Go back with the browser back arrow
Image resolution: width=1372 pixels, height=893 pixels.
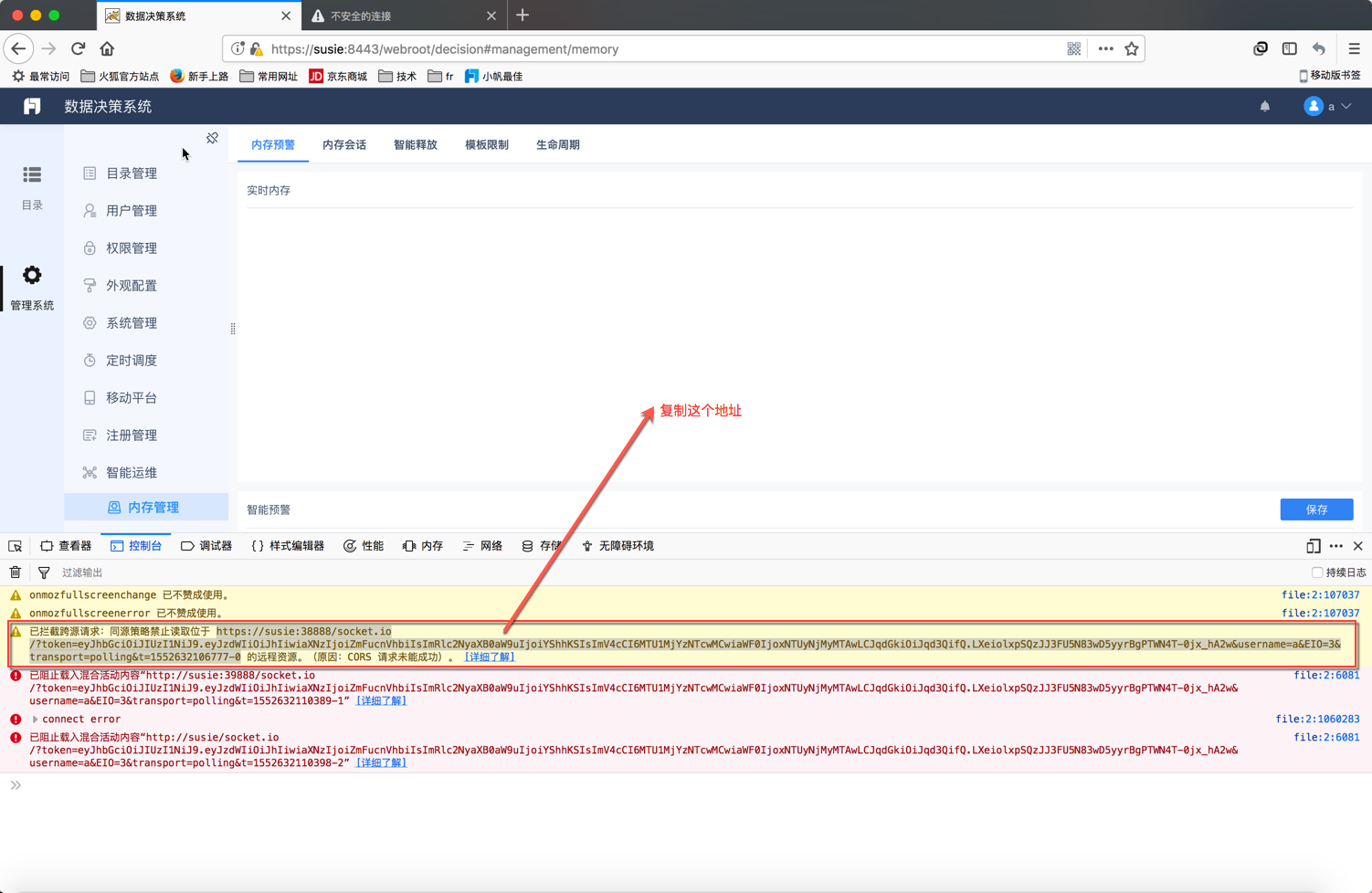click(18, 49)
